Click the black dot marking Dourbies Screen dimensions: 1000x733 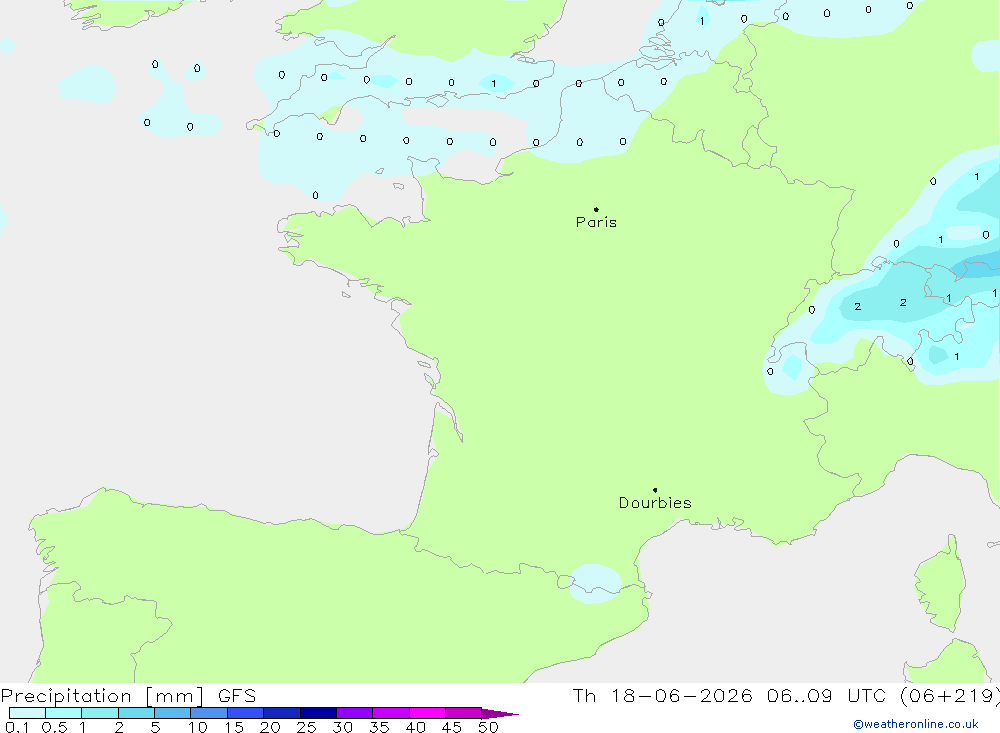655,490
